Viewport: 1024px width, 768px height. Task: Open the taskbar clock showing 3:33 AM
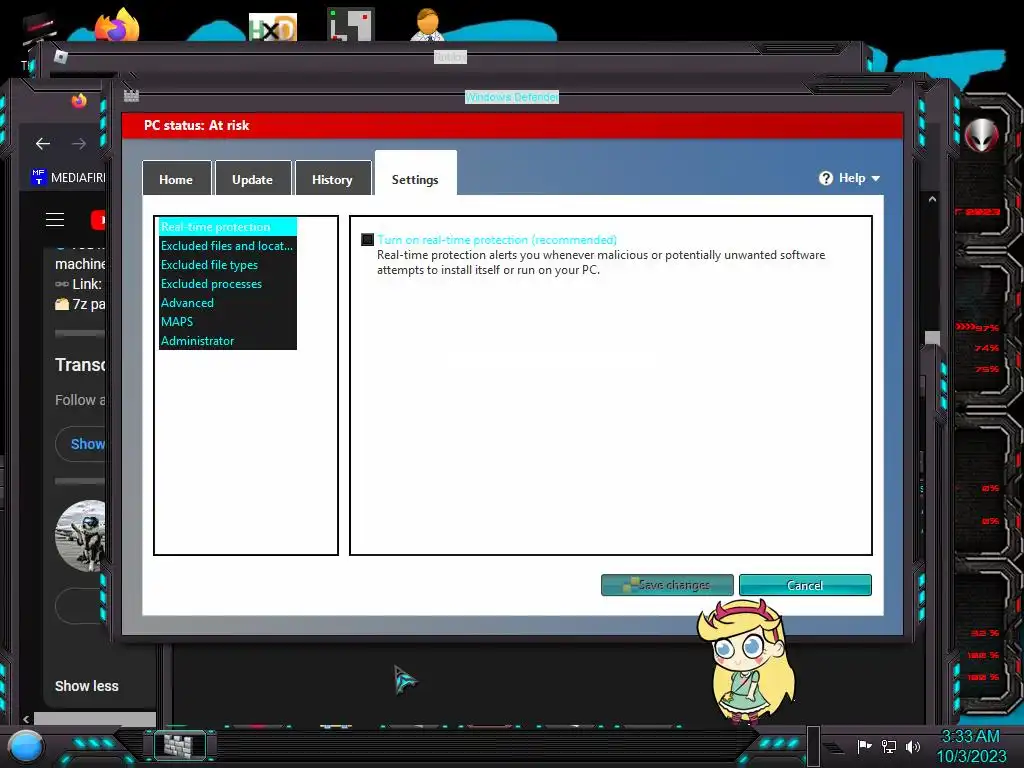coord(971,746)
